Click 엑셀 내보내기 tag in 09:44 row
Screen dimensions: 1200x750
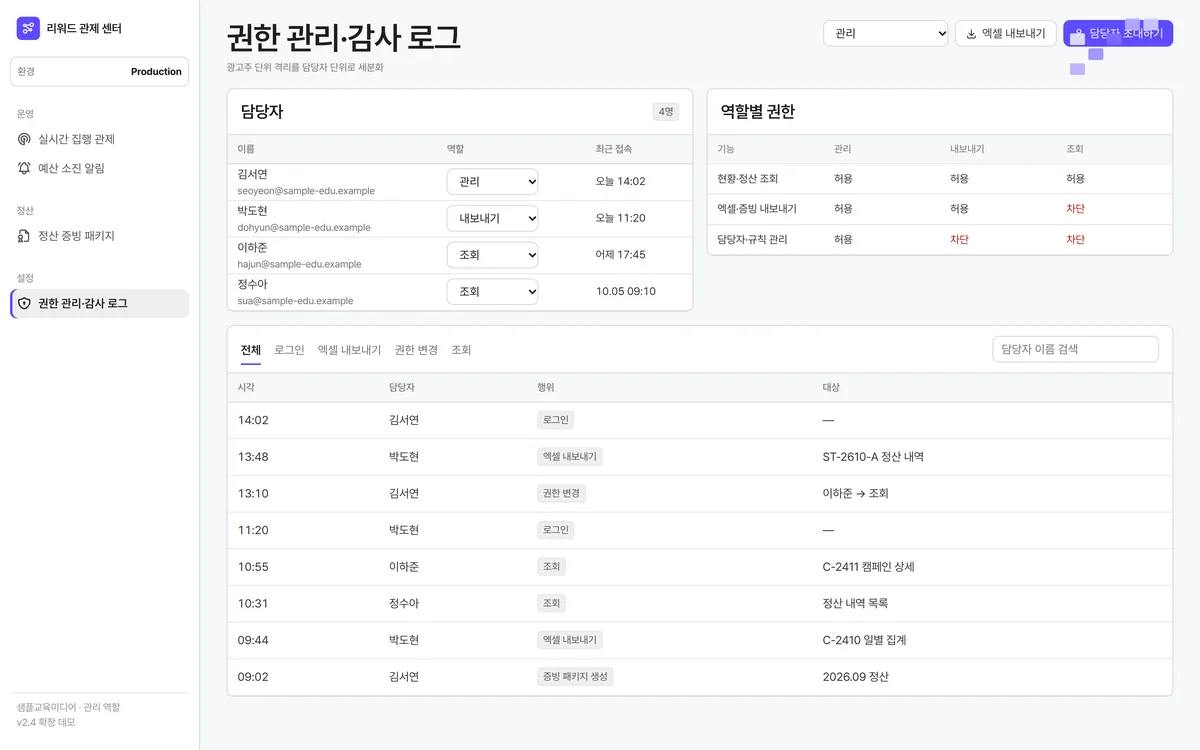tap(570, 640)
